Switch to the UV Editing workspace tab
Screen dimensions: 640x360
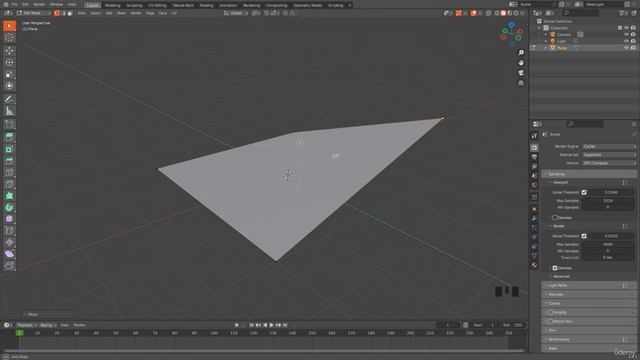157,5
